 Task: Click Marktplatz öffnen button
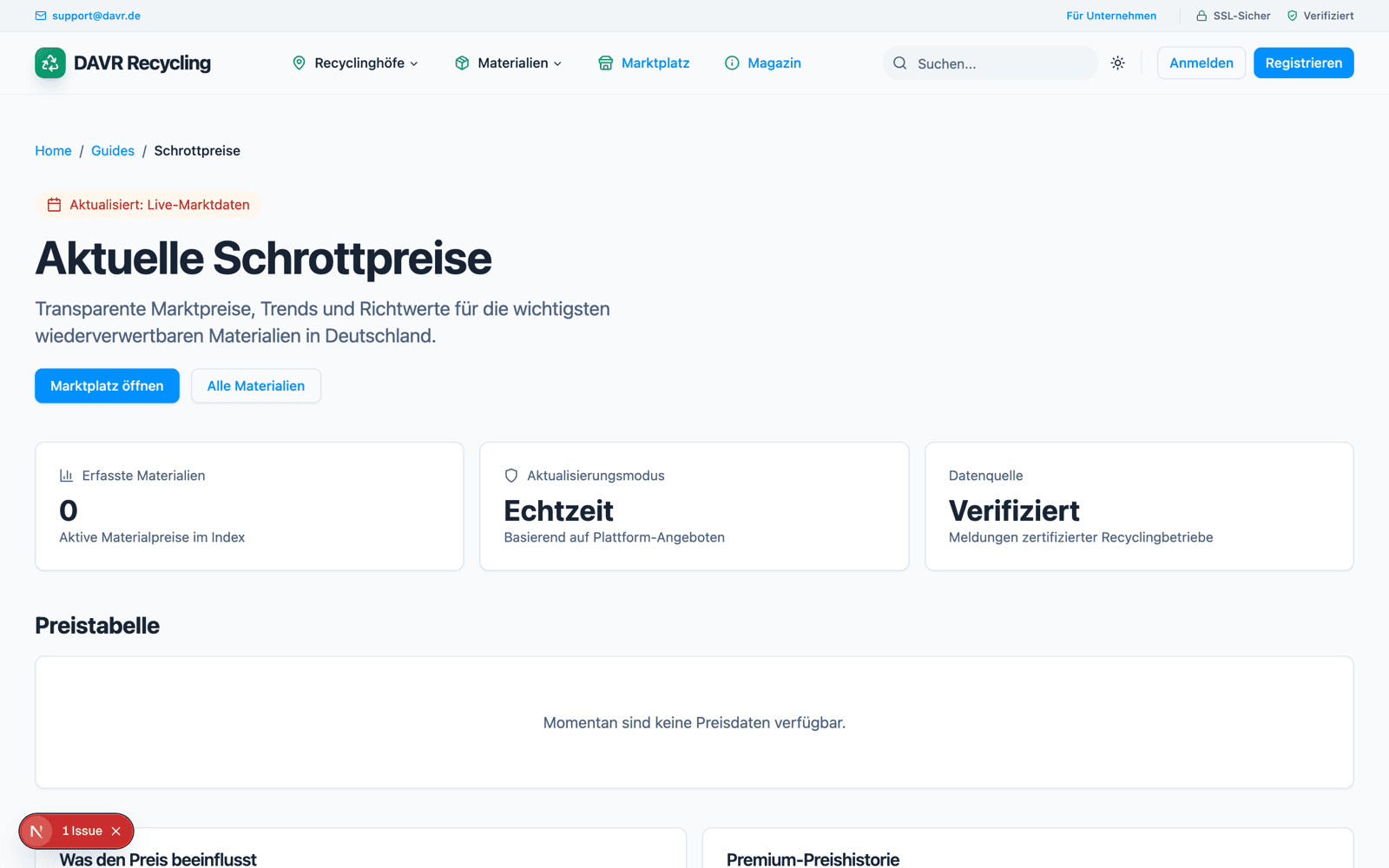pyautogui.click(x=107, y=385)
